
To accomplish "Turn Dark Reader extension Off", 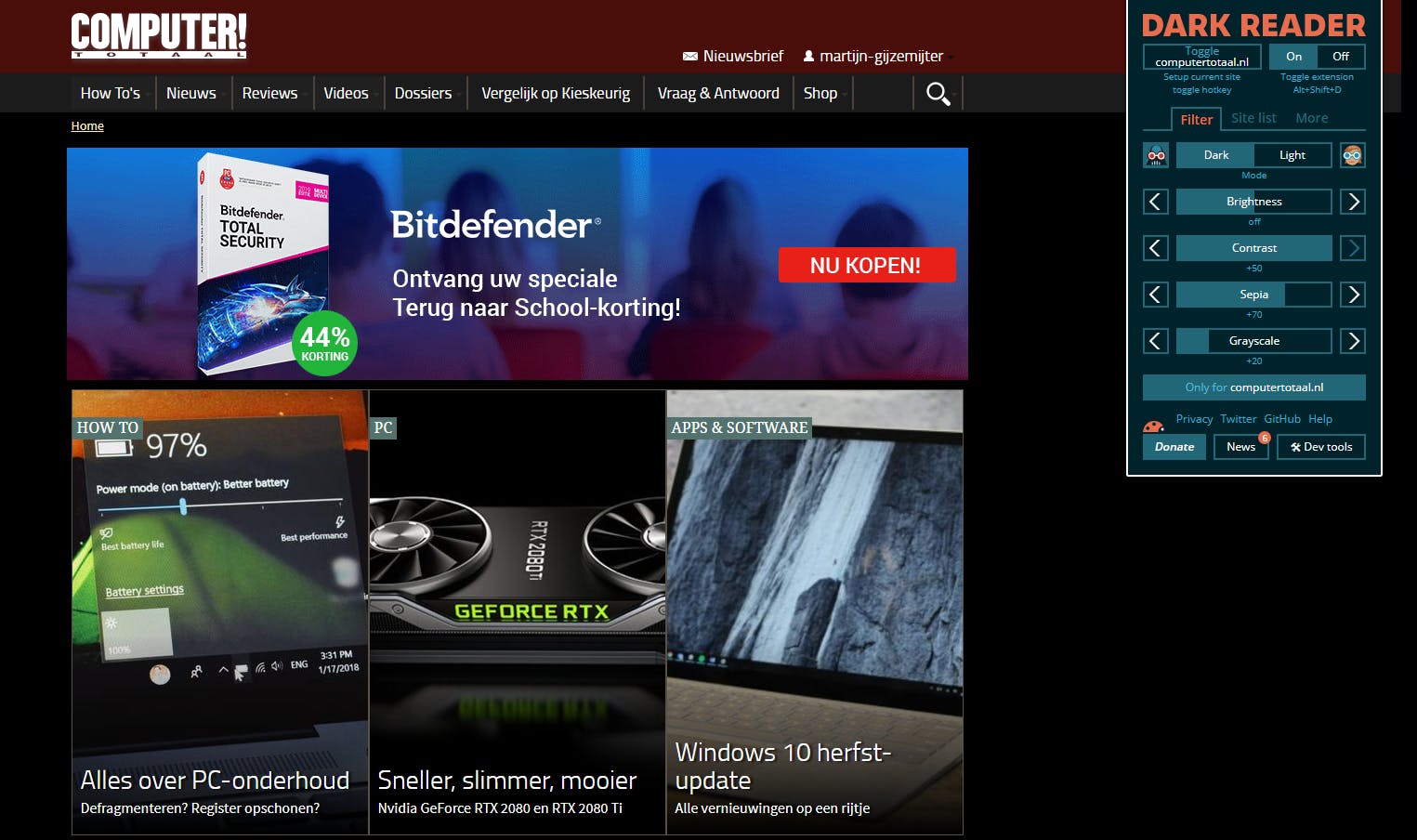I will coord(1341,57).
